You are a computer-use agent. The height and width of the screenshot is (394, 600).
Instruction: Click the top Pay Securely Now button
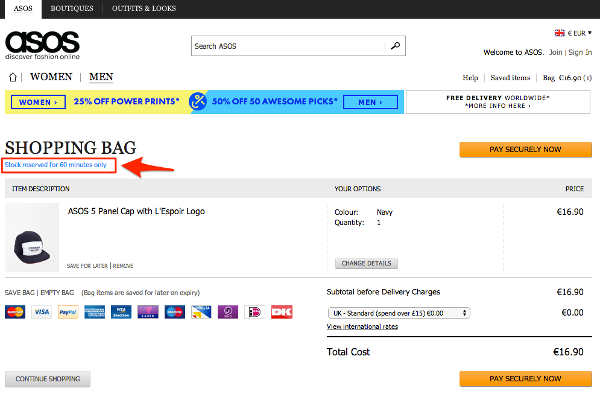(525, 150)
